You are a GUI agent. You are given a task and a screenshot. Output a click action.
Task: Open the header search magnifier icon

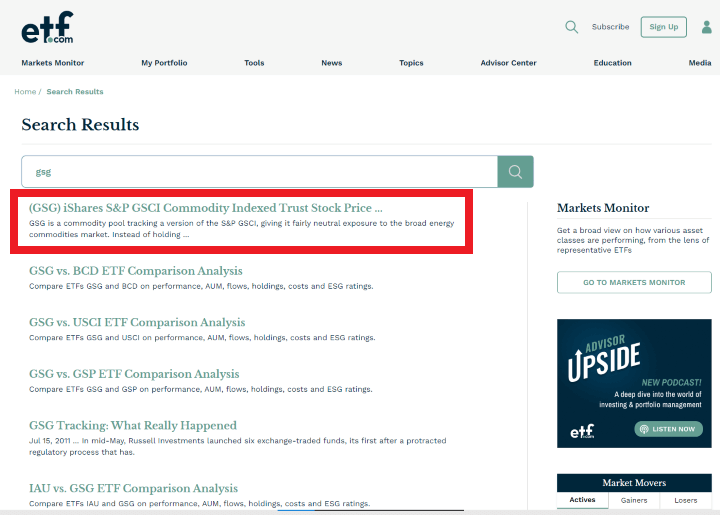[x=571, y=27]
